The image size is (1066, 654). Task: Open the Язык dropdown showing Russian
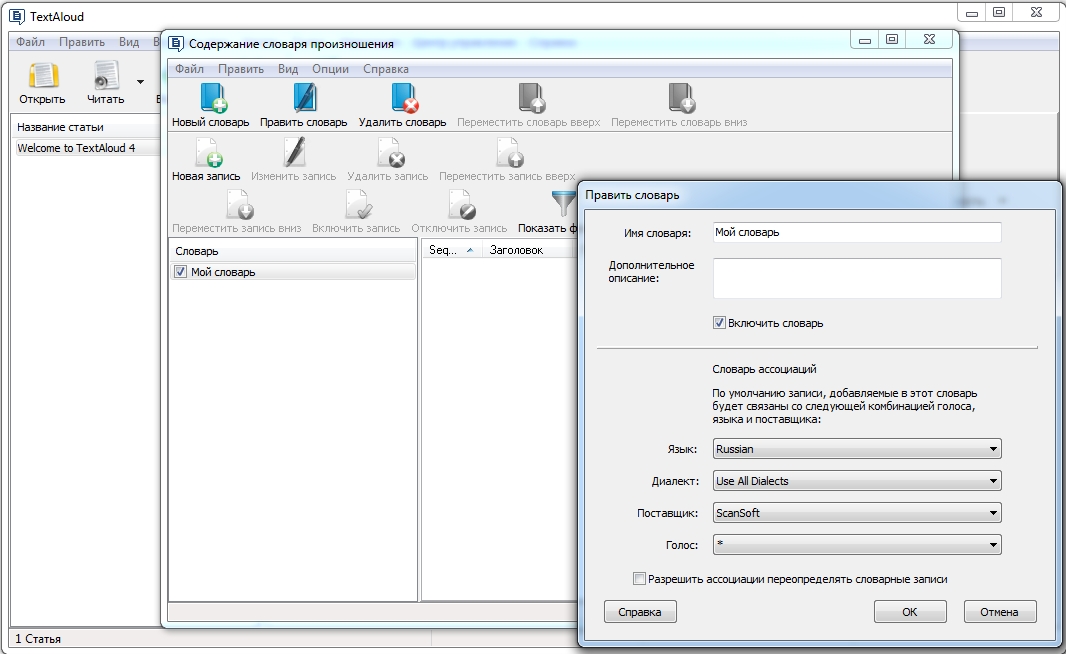[857, 449]
